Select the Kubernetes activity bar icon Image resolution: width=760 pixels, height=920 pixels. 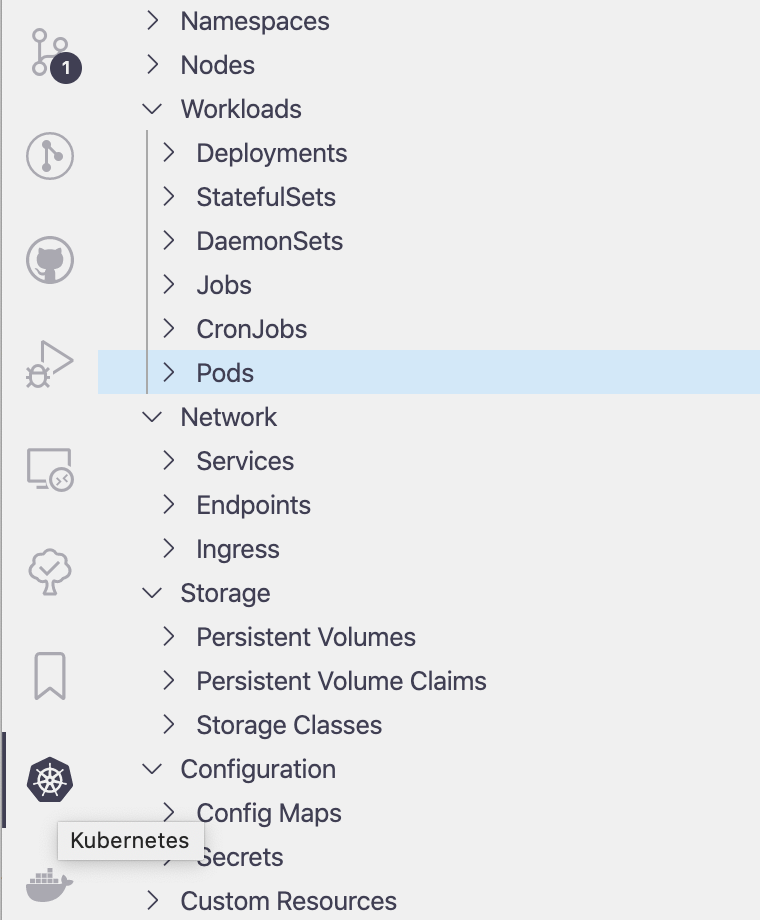(47, 781)
